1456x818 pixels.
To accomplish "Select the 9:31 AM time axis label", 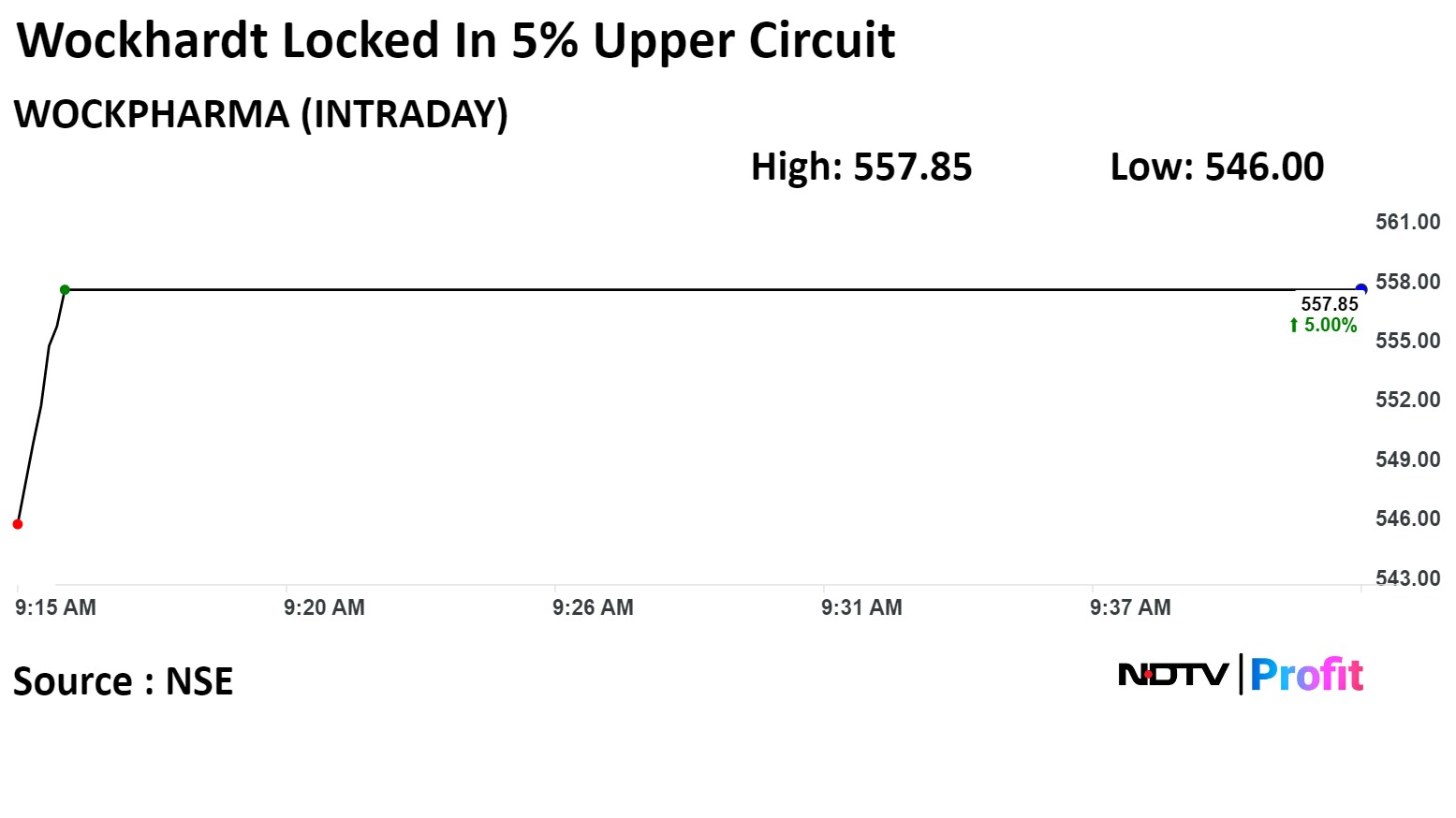I will tap(861, 607).
